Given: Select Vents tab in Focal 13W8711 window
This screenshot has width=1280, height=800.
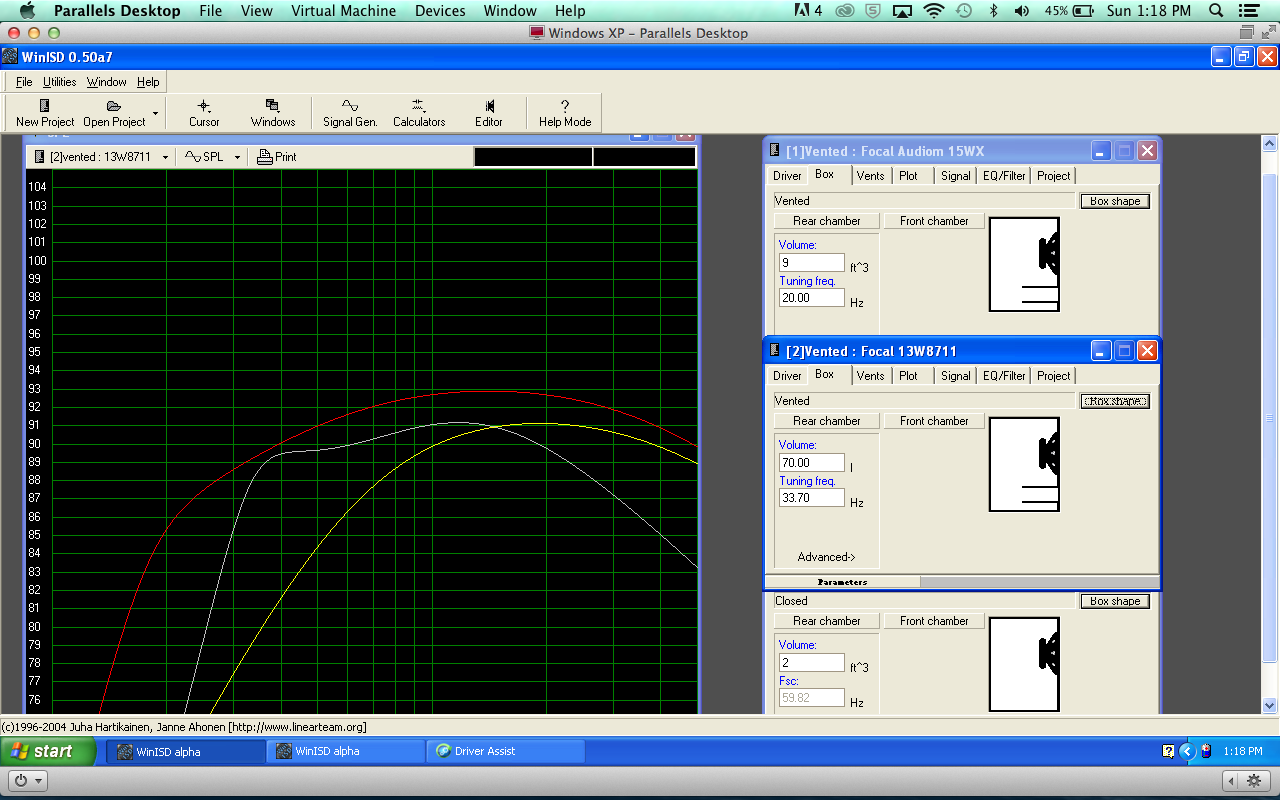Looking at the screenshot, I should tap(870, 376).
